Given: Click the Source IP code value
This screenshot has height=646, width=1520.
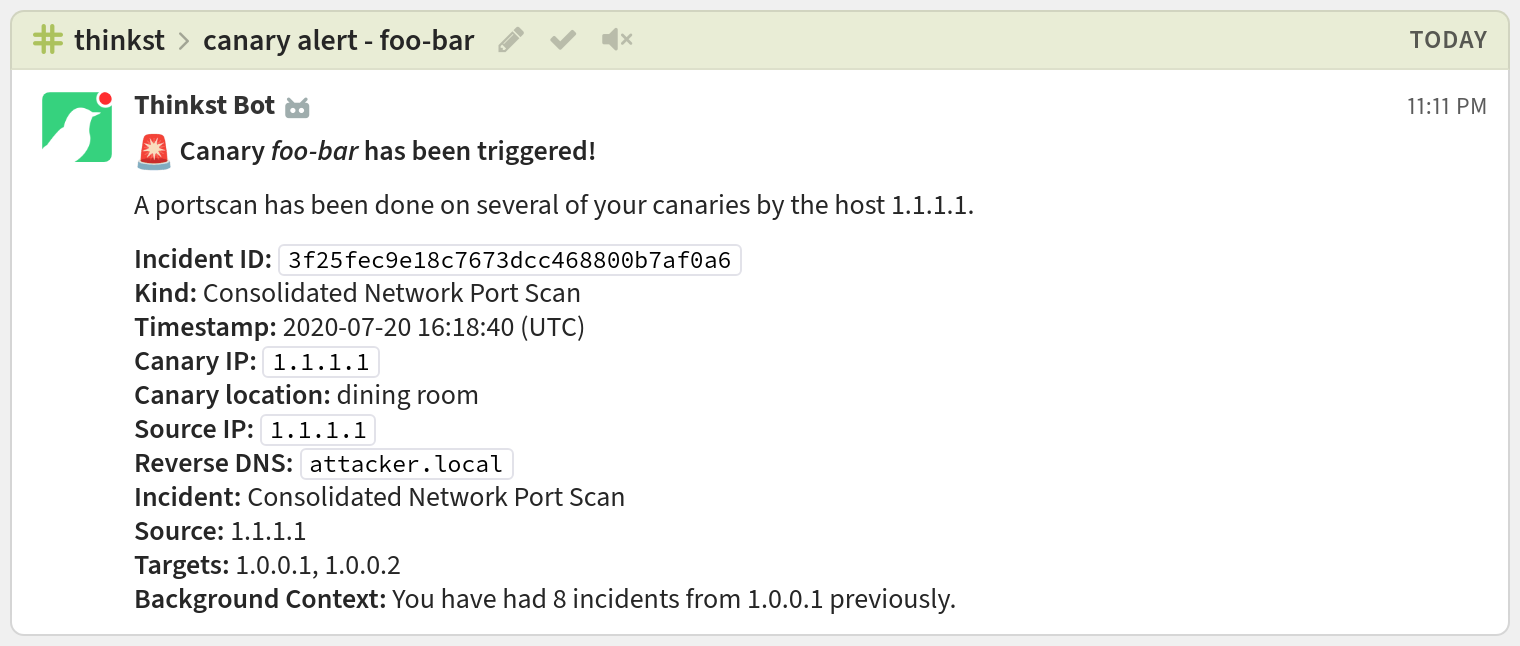Looking at the screenshot, I should click(x=318, y=430).
